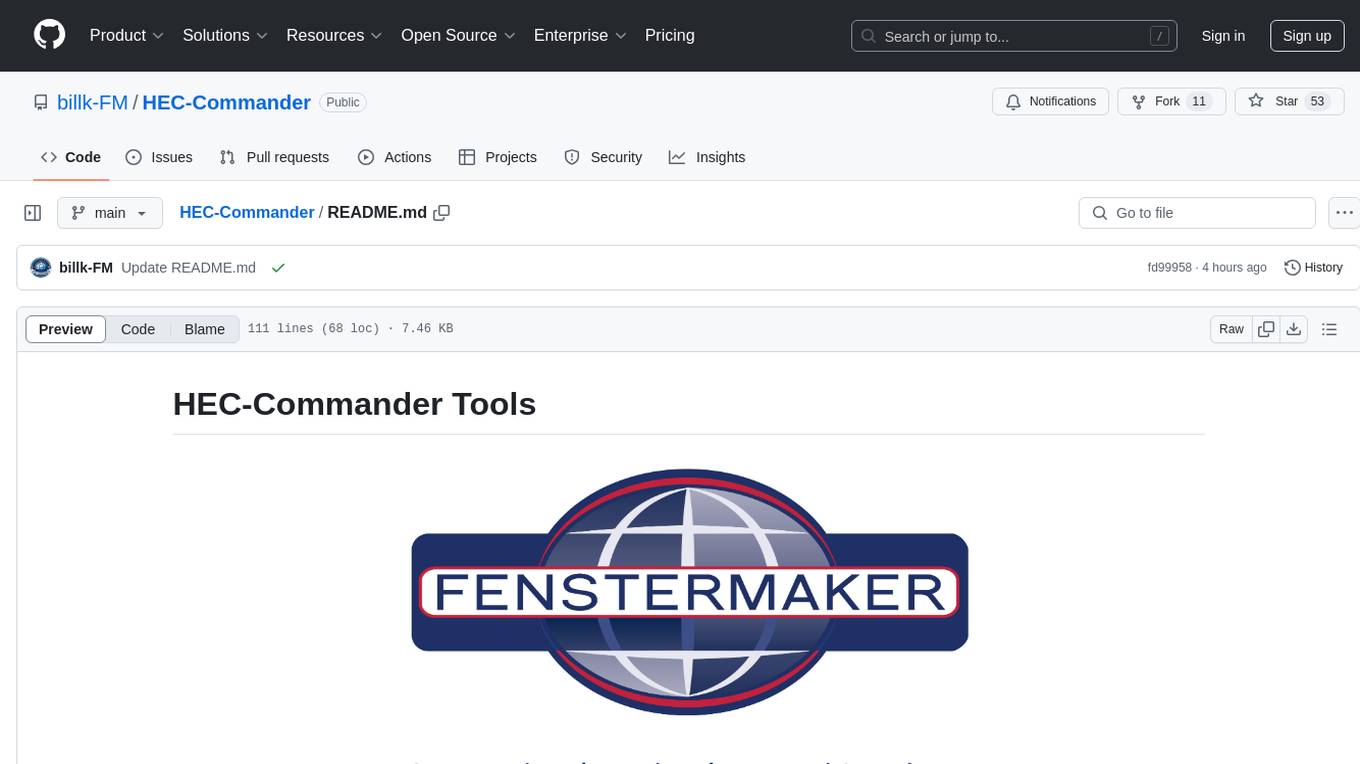Open the Raw file view
This screenshot has height=764, width=1360.
(x=1231, y=329)
